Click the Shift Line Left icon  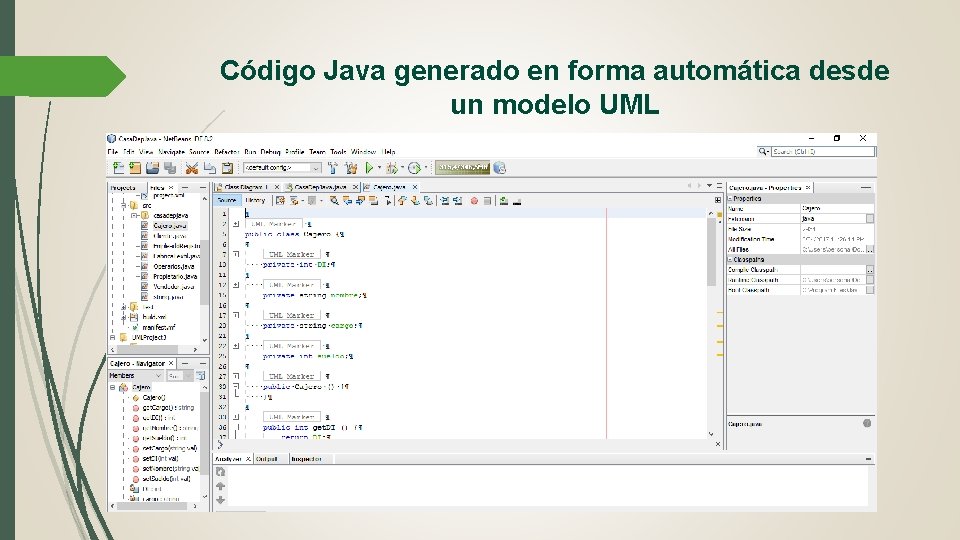[x=445, y=200]
